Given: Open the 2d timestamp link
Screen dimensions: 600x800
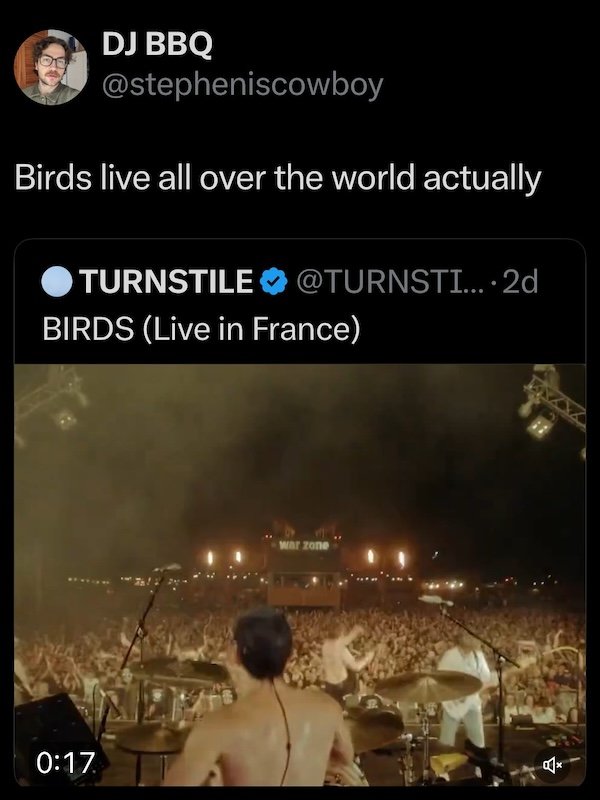Looking at the screenshot, I should (520, 283).
